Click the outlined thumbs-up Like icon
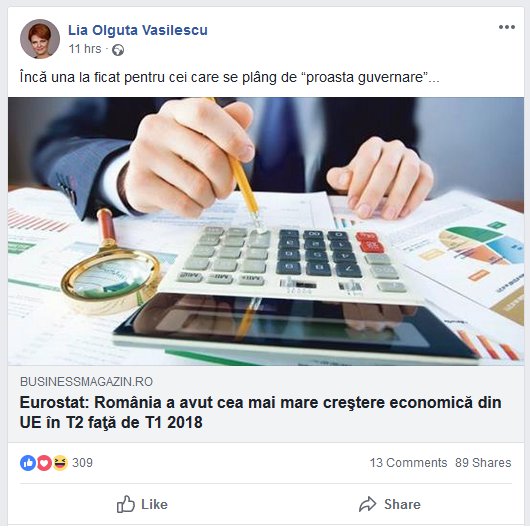This screenshot has height=531, width=530. pyautogui.click(x=126, y=504)
